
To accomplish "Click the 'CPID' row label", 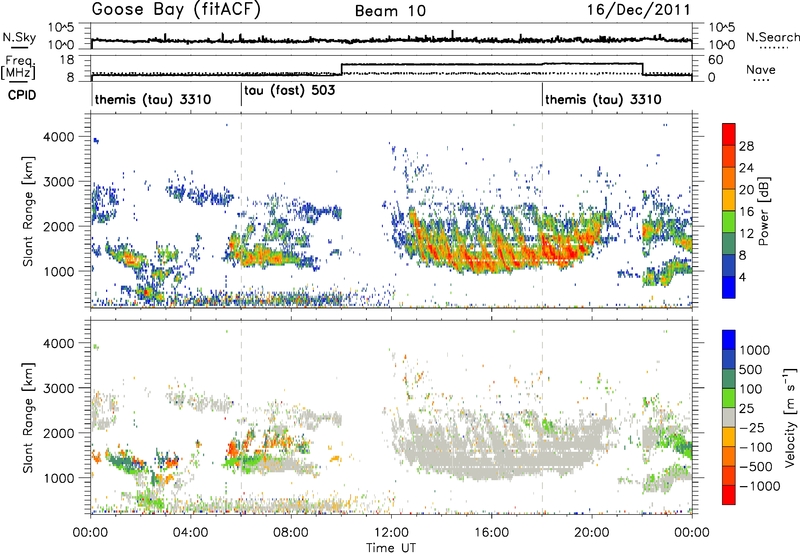I will point(22,95).
